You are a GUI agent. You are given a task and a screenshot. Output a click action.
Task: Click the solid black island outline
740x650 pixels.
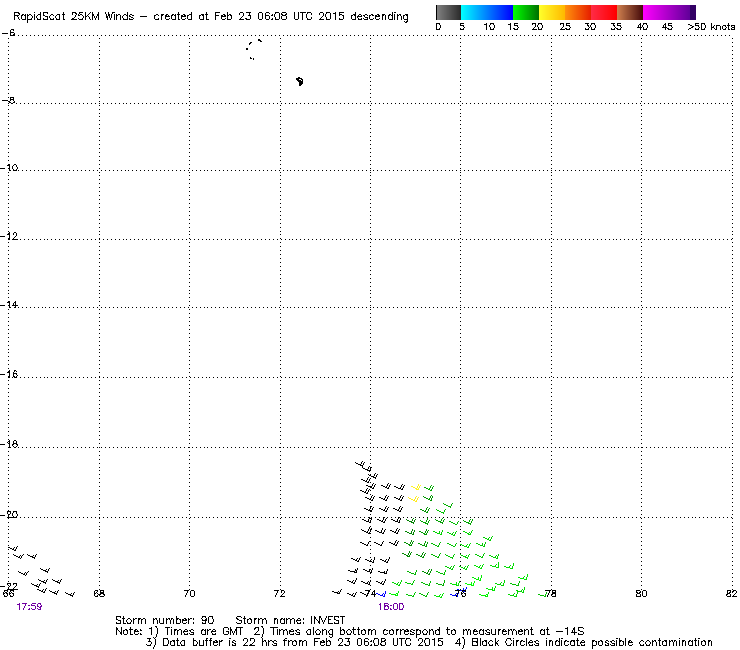coord(300,81)
